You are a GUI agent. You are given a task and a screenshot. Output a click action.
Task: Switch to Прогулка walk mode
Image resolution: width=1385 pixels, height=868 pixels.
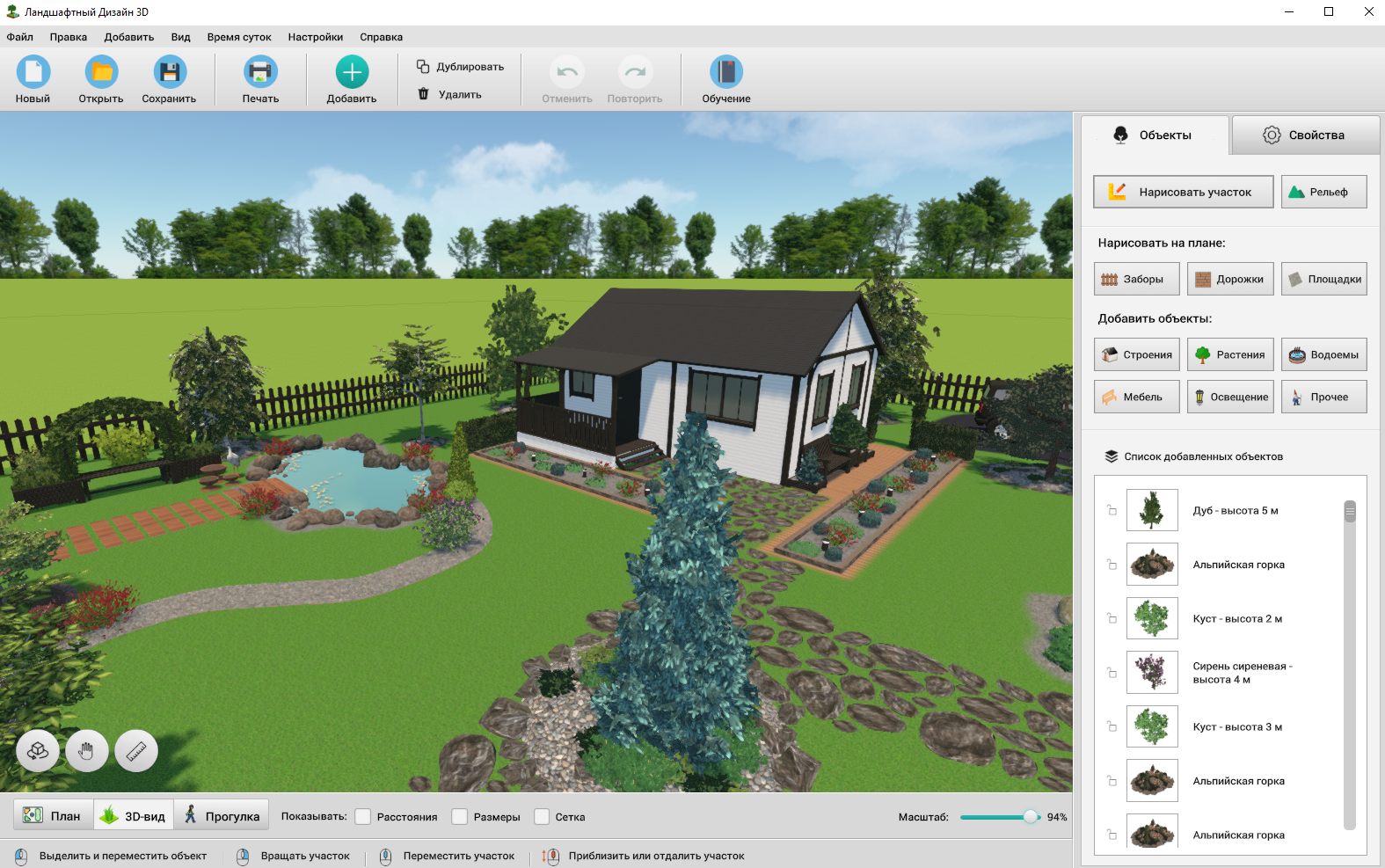[222, 815]
